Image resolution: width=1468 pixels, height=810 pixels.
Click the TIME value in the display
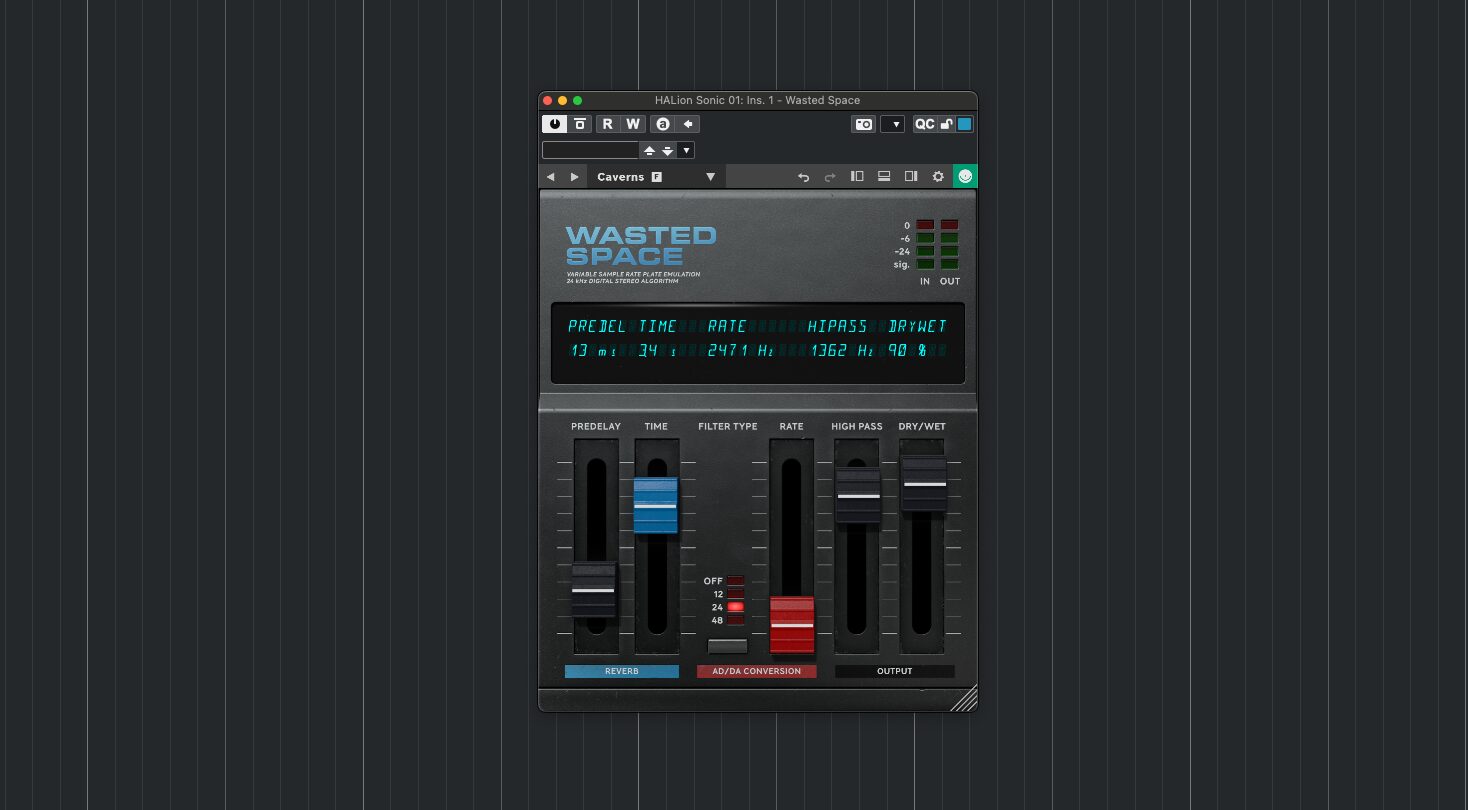(x=658, y=351)
